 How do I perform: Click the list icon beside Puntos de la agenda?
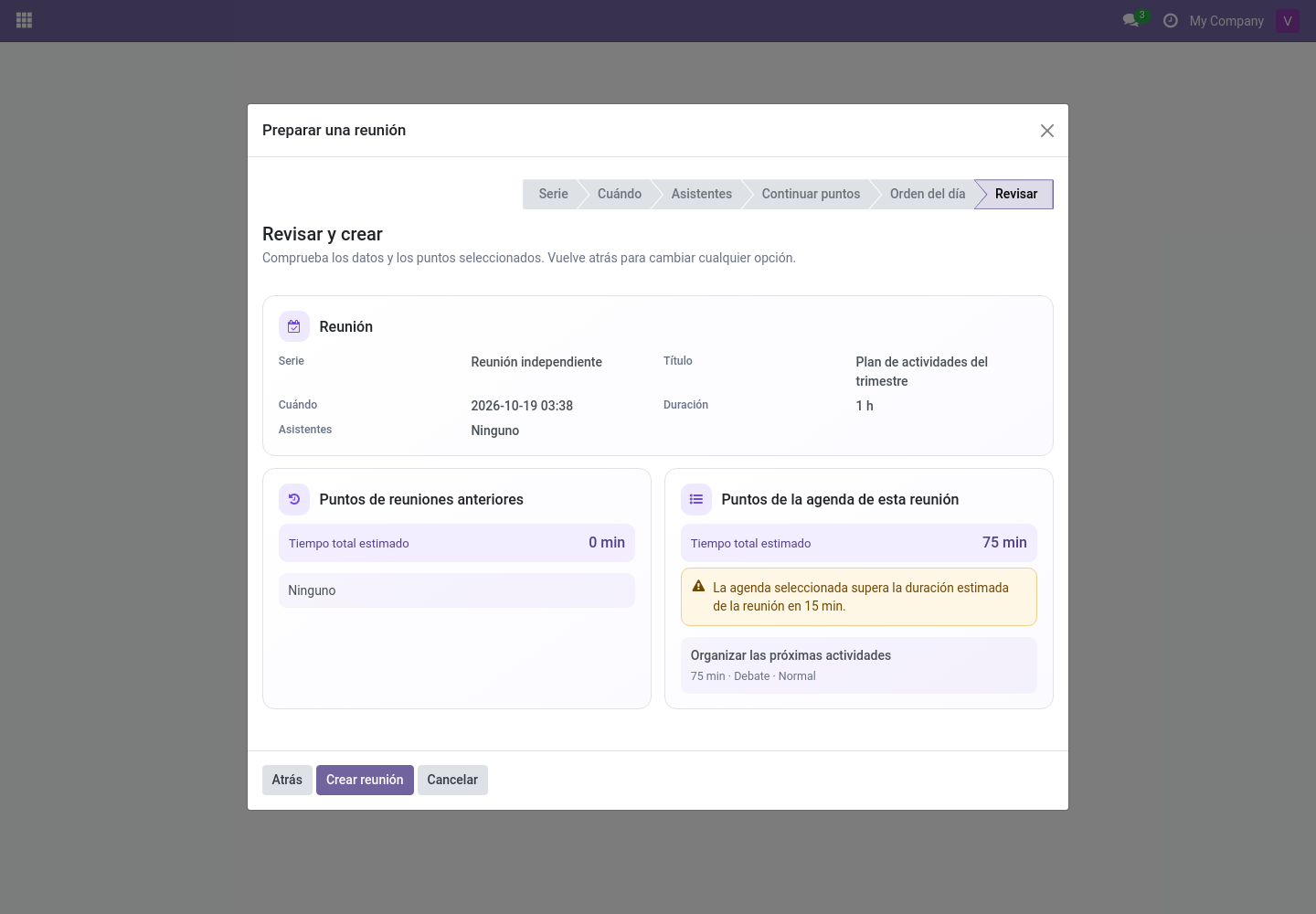(x=696, y=499)
